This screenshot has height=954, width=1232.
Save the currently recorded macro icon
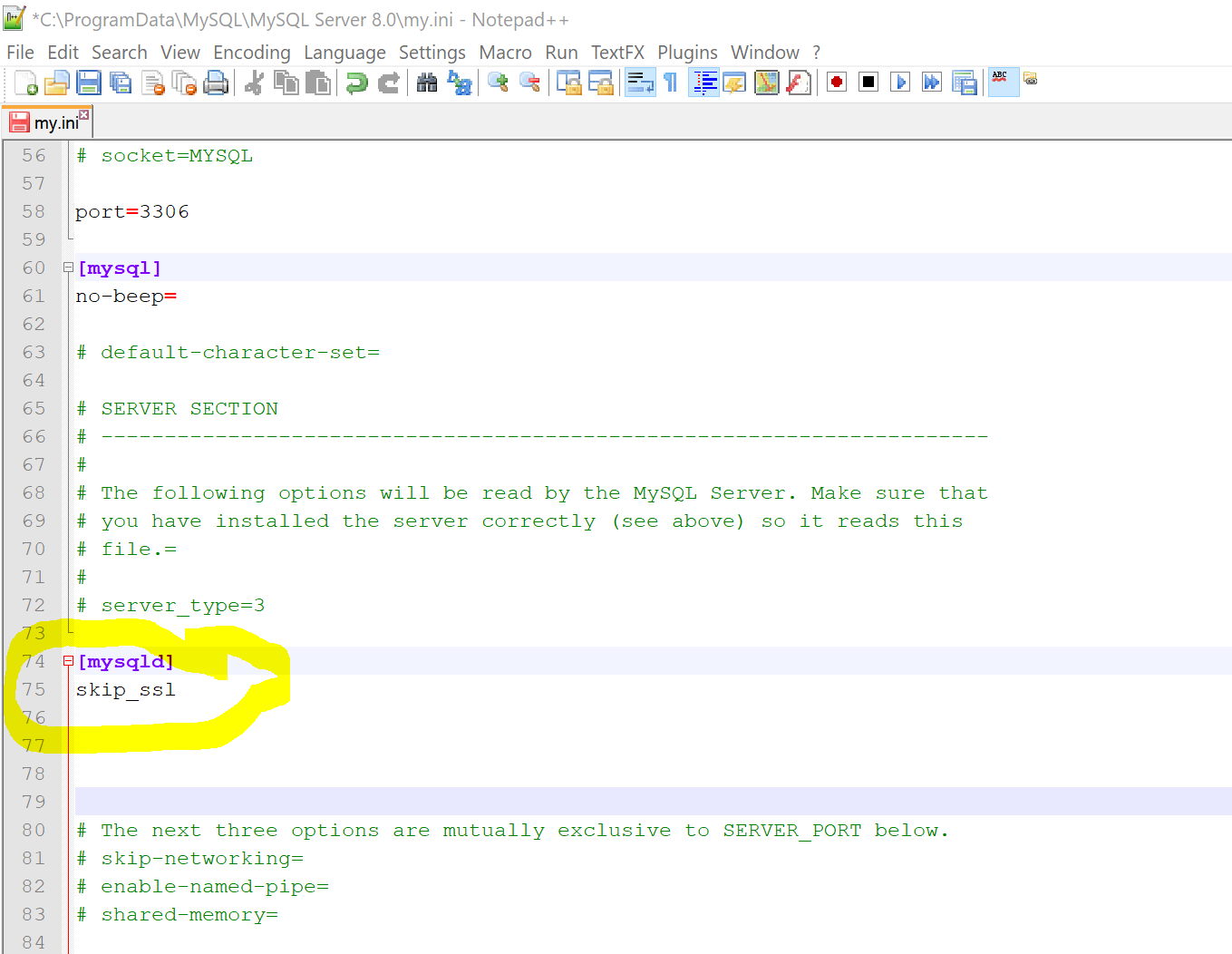tap(964, 83)
